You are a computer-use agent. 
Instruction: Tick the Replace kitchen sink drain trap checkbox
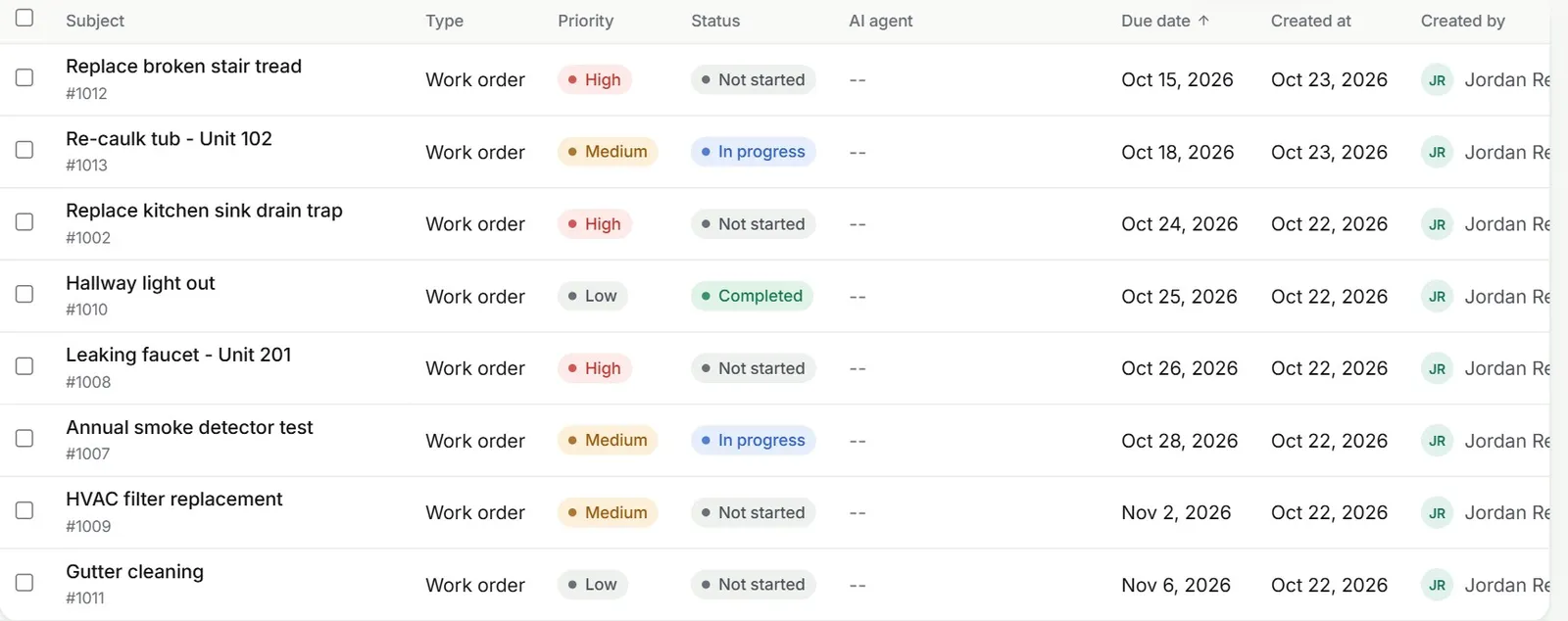[24, 222]
